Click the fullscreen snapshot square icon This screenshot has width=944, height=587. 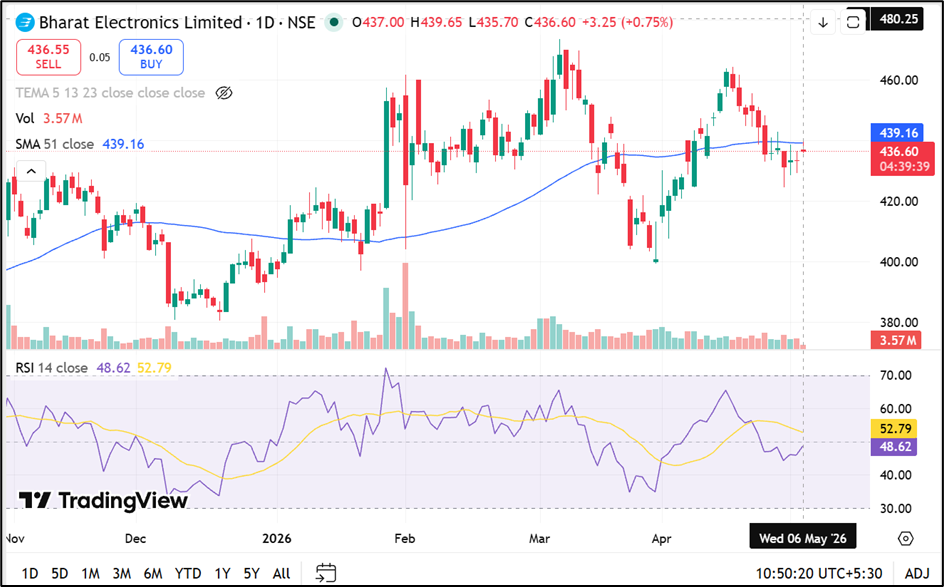click(x=853, y=22)
